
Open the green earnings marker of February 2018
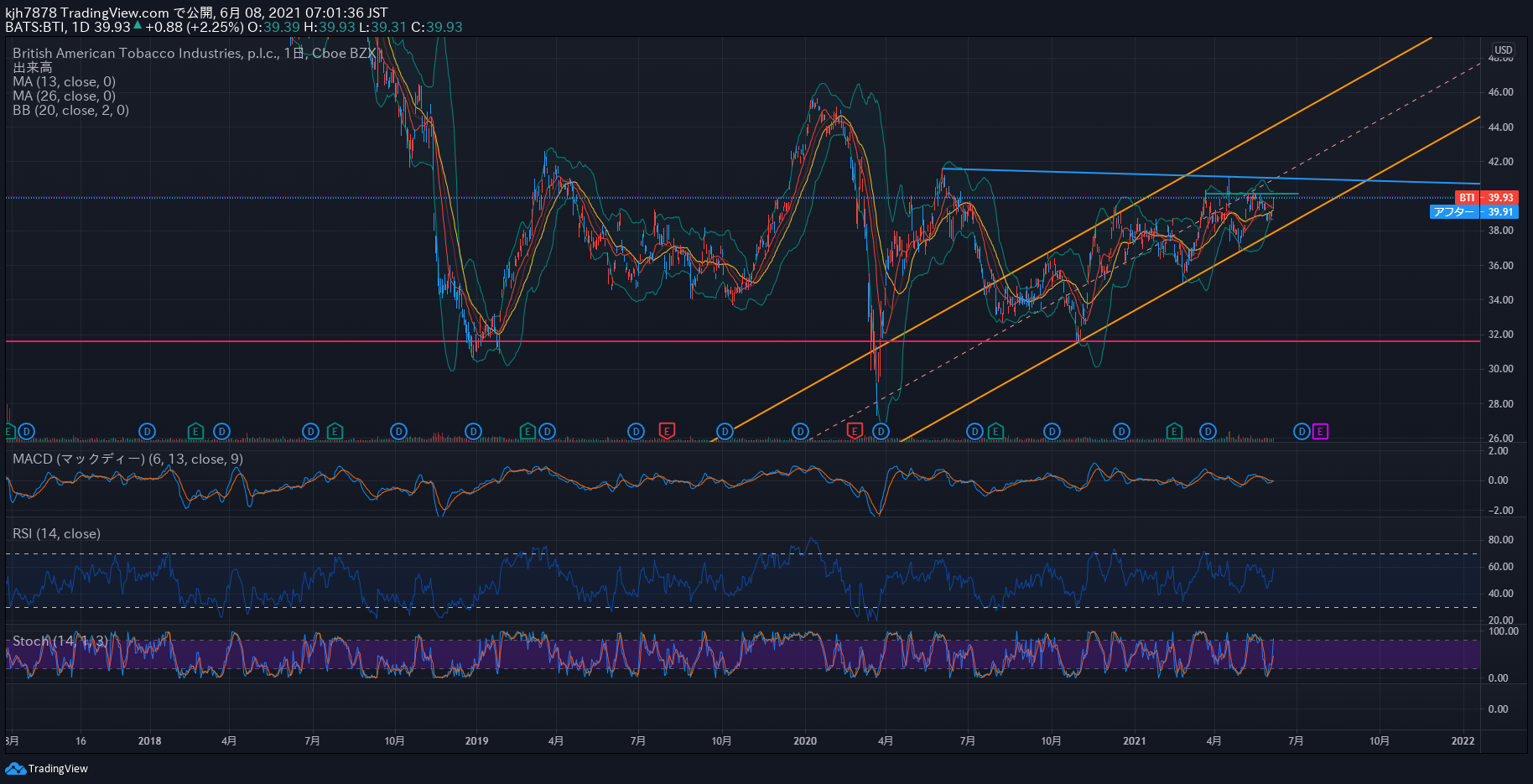point(195,432)
